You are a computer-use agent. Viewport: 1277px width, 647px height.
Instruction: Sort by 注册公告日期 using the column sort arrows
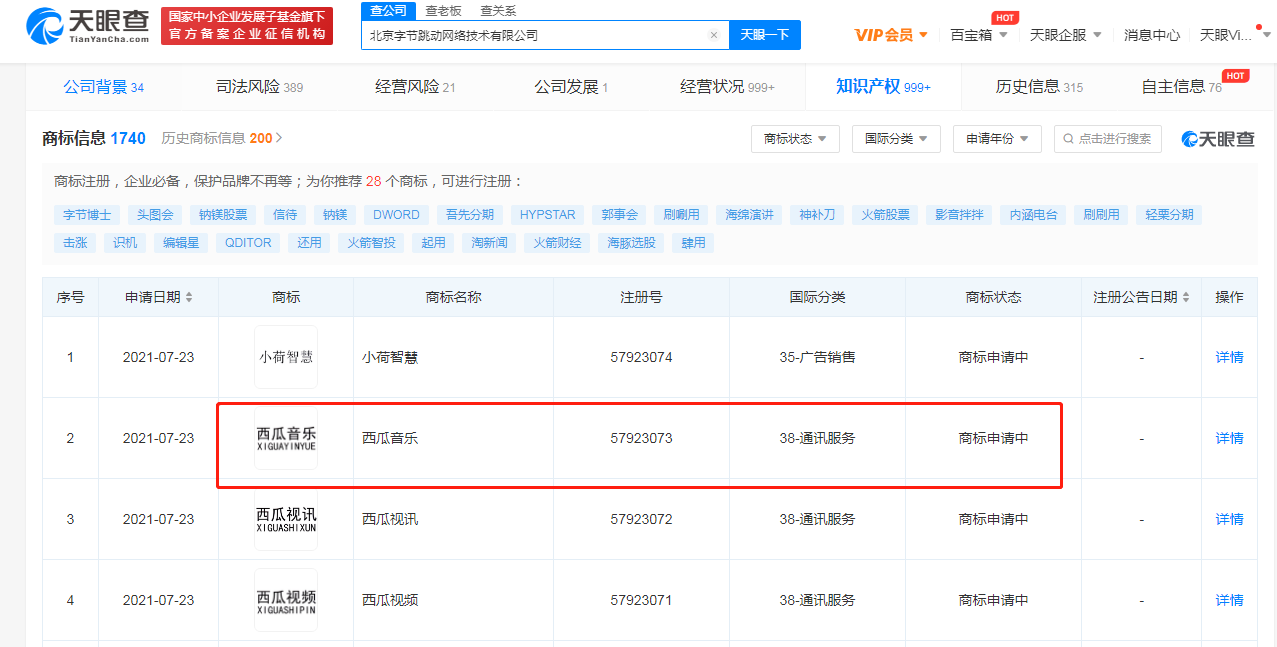pyautogui.click(x=1186, y=298)
